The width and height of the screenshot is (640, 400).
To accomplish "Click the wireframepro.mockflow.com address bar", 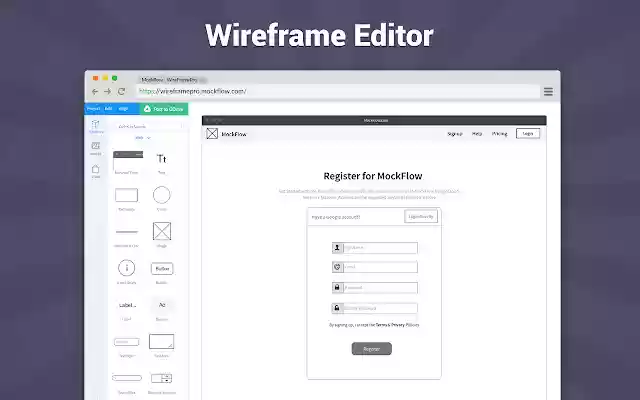I will point(337,91).
